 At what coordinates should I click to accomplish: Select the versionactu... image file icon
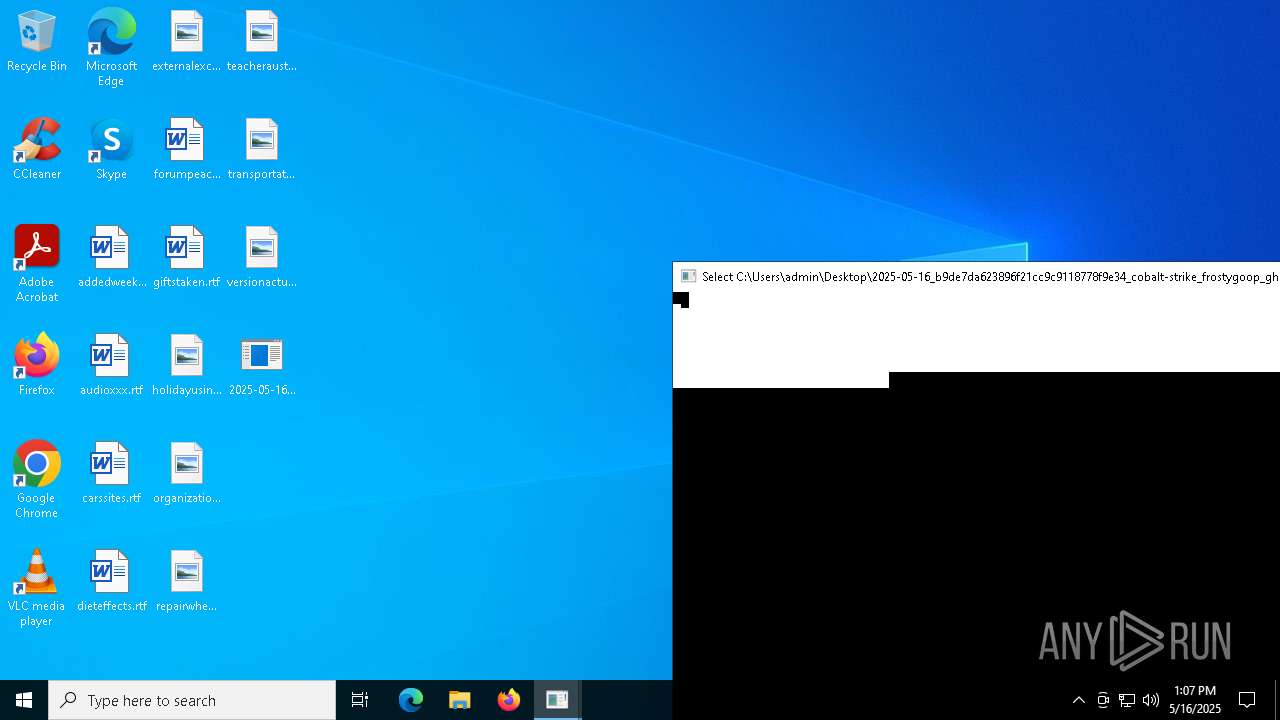[261, 258]
